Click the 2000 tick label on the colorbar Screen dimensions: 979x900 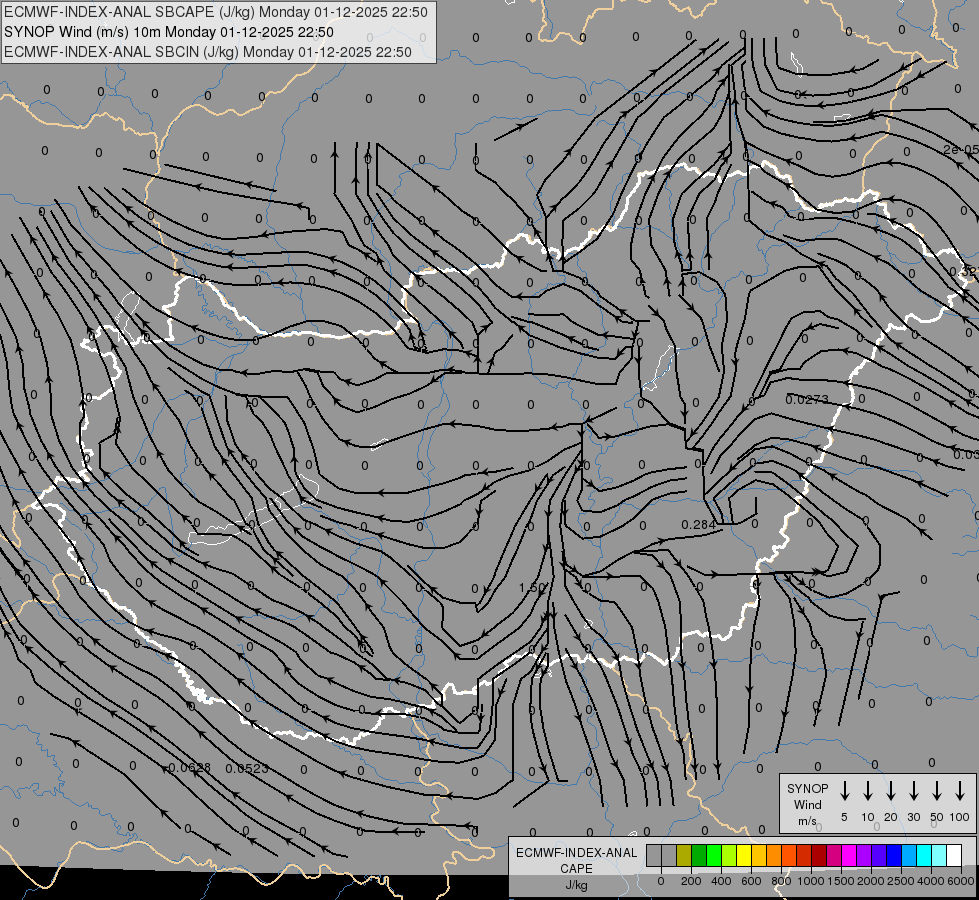pyautogui.click(x=871, y=881)
